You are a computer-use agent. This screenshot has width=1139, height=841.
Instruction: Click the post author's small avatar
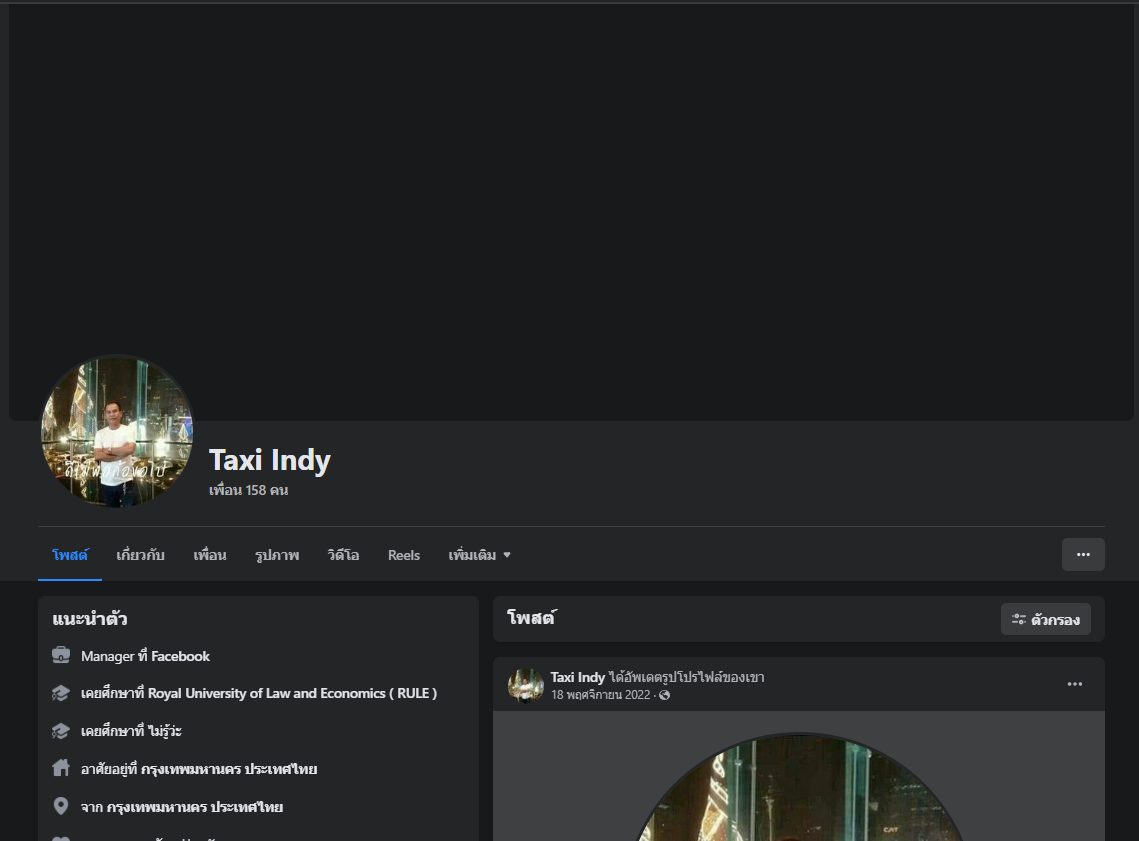[526, 686]
